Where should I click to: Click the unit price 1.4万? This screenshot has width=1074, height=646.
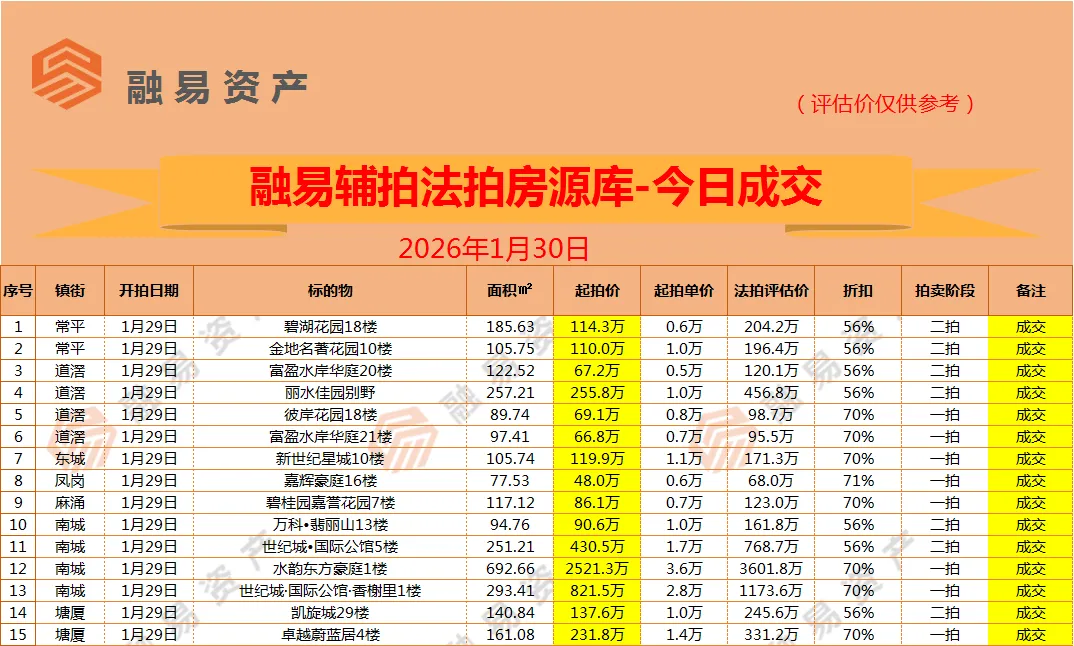pos(684,635)
